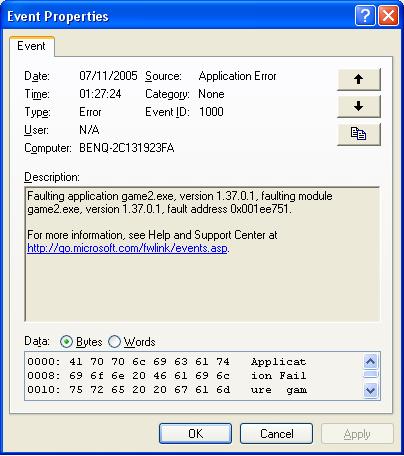Show previous event with up arrow
Image resolution: width=404 pixels, height=456 pixels.
coord(359,80)
